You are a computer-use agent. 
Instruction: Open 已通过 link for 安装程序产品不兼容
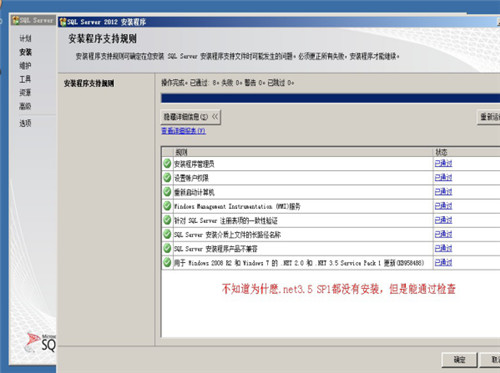pos(443,248)
